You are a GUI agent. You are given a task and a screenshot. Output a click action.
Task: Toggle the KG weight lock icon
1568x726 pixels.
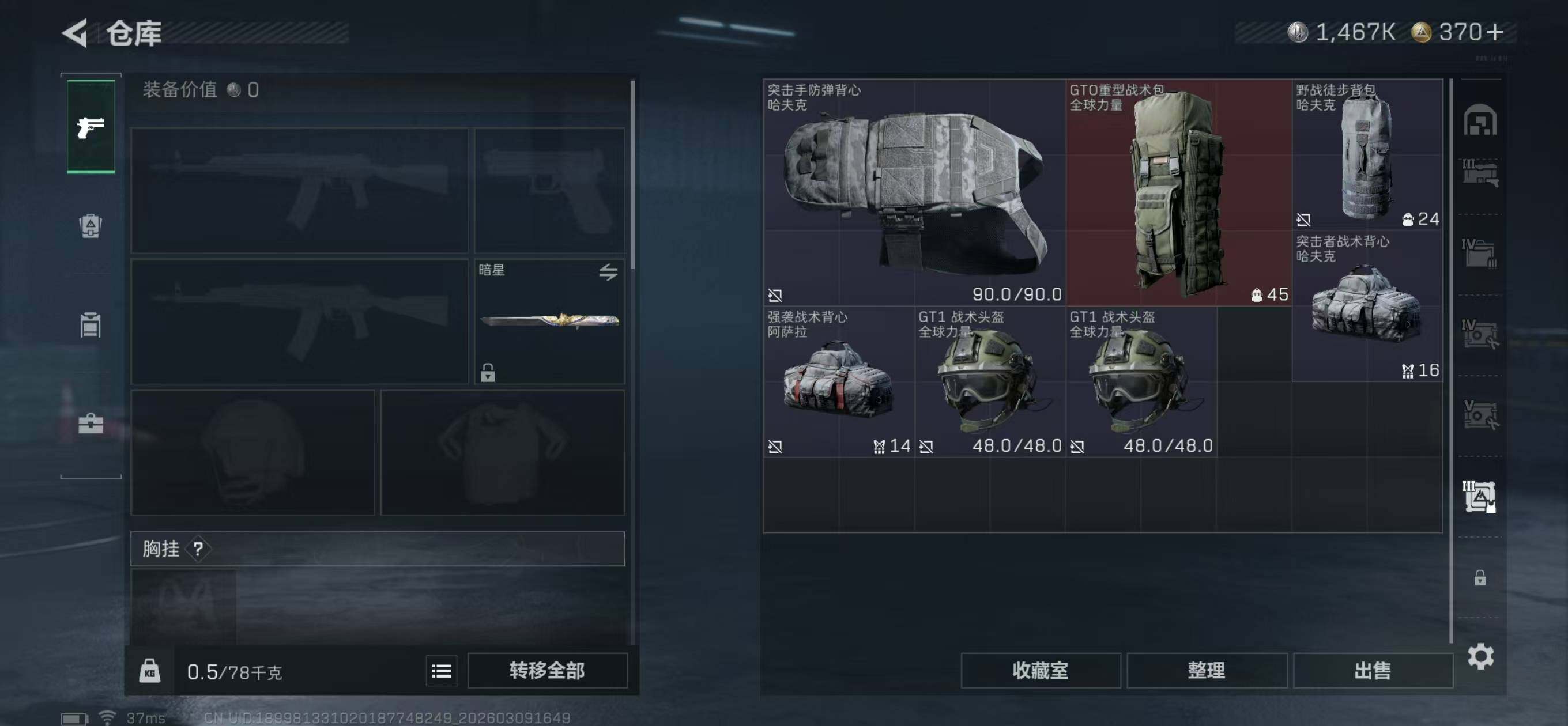coord(149,671)
